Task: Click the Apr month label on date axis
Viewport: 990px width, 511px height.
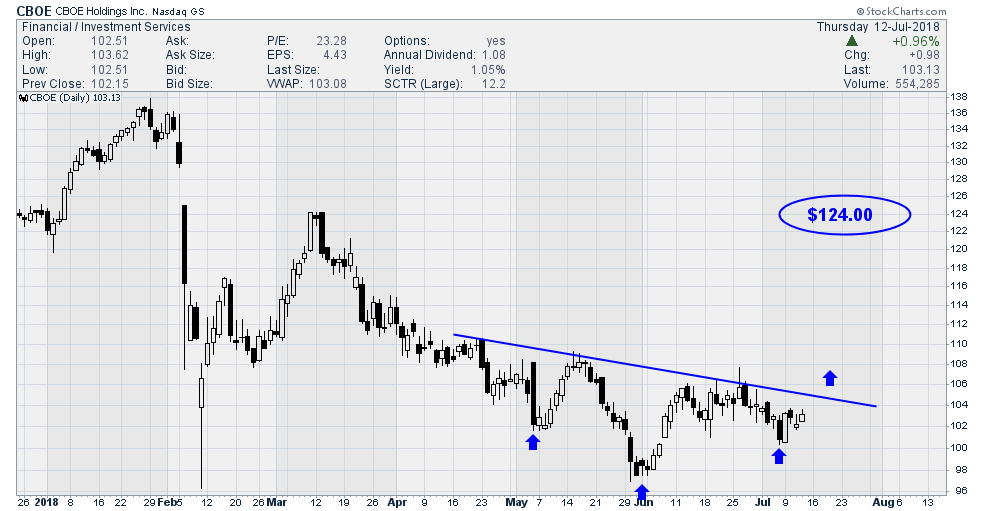Action: tap(396, 503)
